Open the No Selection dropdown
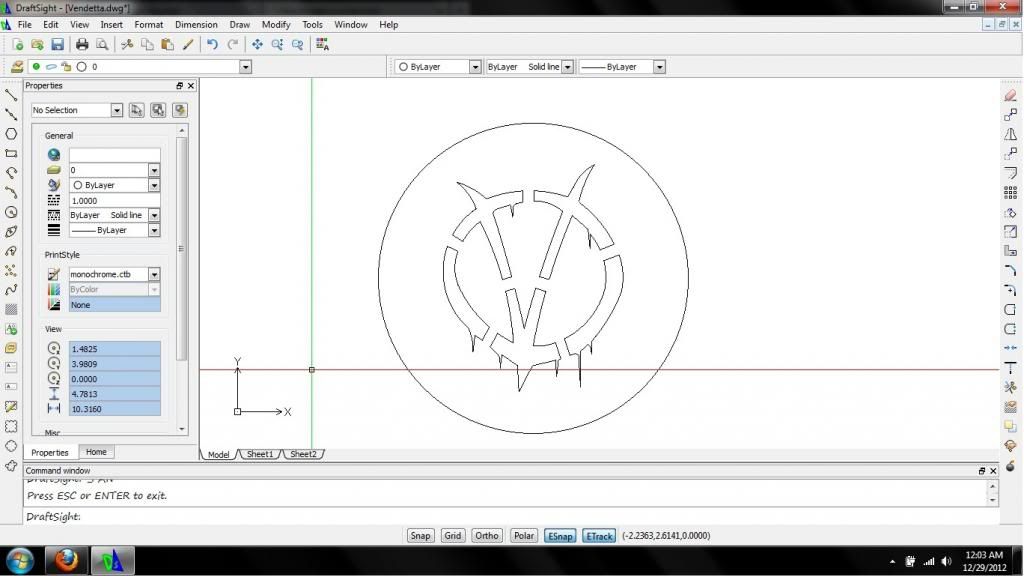 point(116,110)
